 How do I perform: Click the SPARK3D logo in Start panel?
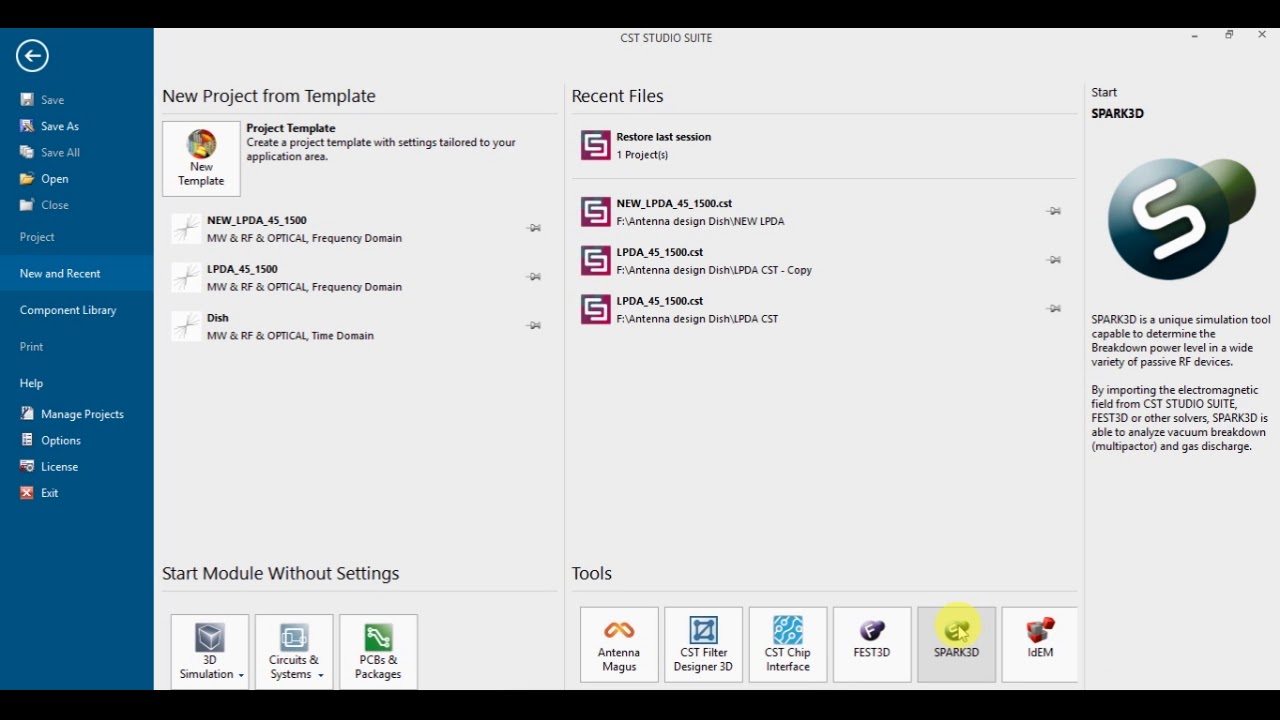1181,219
